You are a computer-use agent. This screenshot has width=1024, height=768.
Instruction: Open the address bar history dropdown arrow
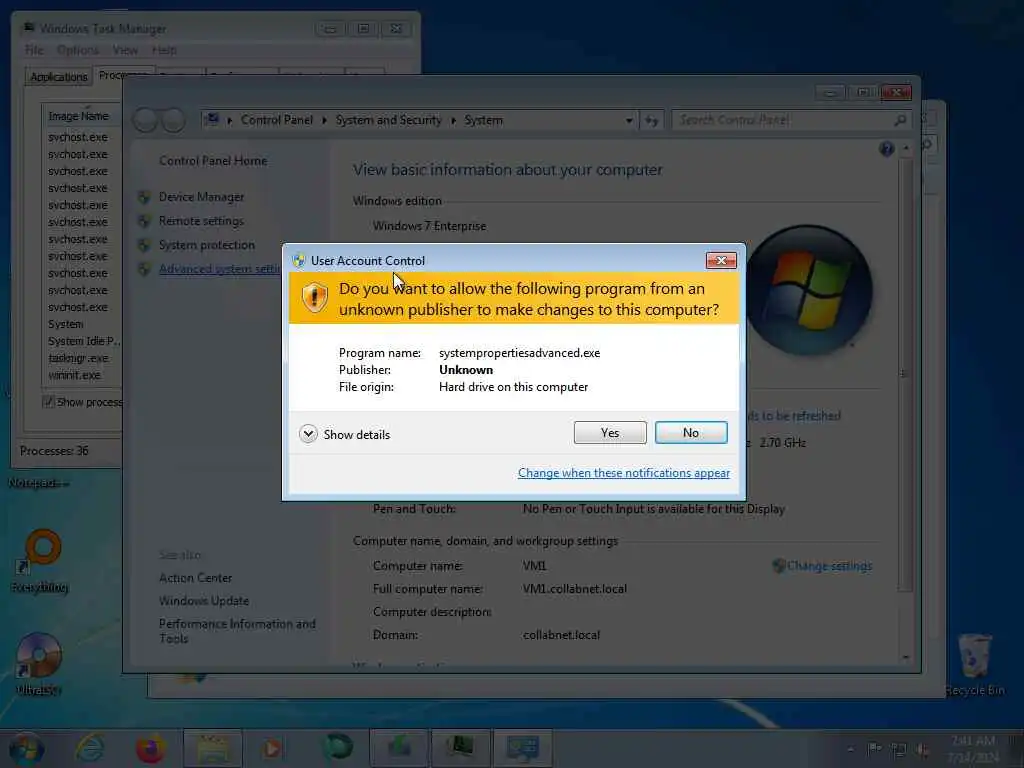[629, 121]
